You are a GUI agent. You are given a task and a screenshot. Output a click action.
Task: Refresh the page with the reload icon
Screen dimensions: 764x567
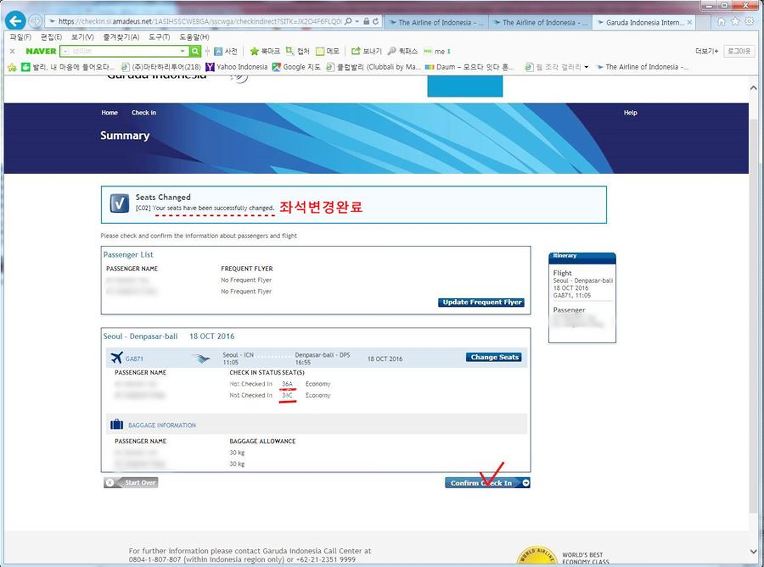click(x=376, y=21)
